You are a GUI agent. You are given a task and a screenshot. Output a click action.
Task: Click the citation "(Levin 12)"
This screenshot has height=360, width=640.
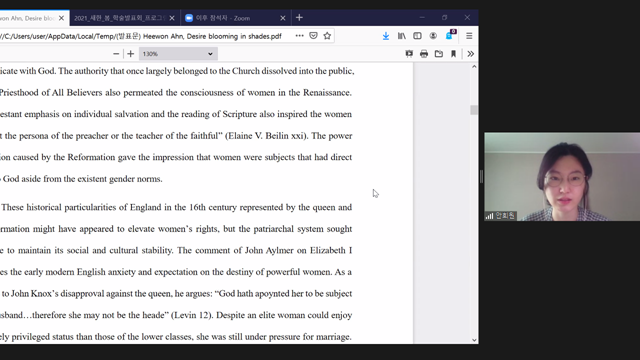click(x=191, y=315)
